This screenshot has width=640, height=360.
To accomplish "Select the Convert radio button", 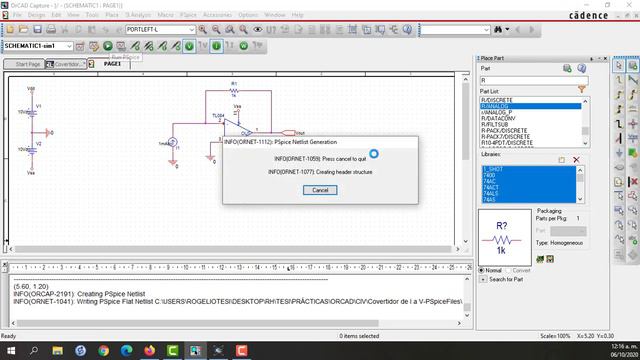I will pos(508,270).
